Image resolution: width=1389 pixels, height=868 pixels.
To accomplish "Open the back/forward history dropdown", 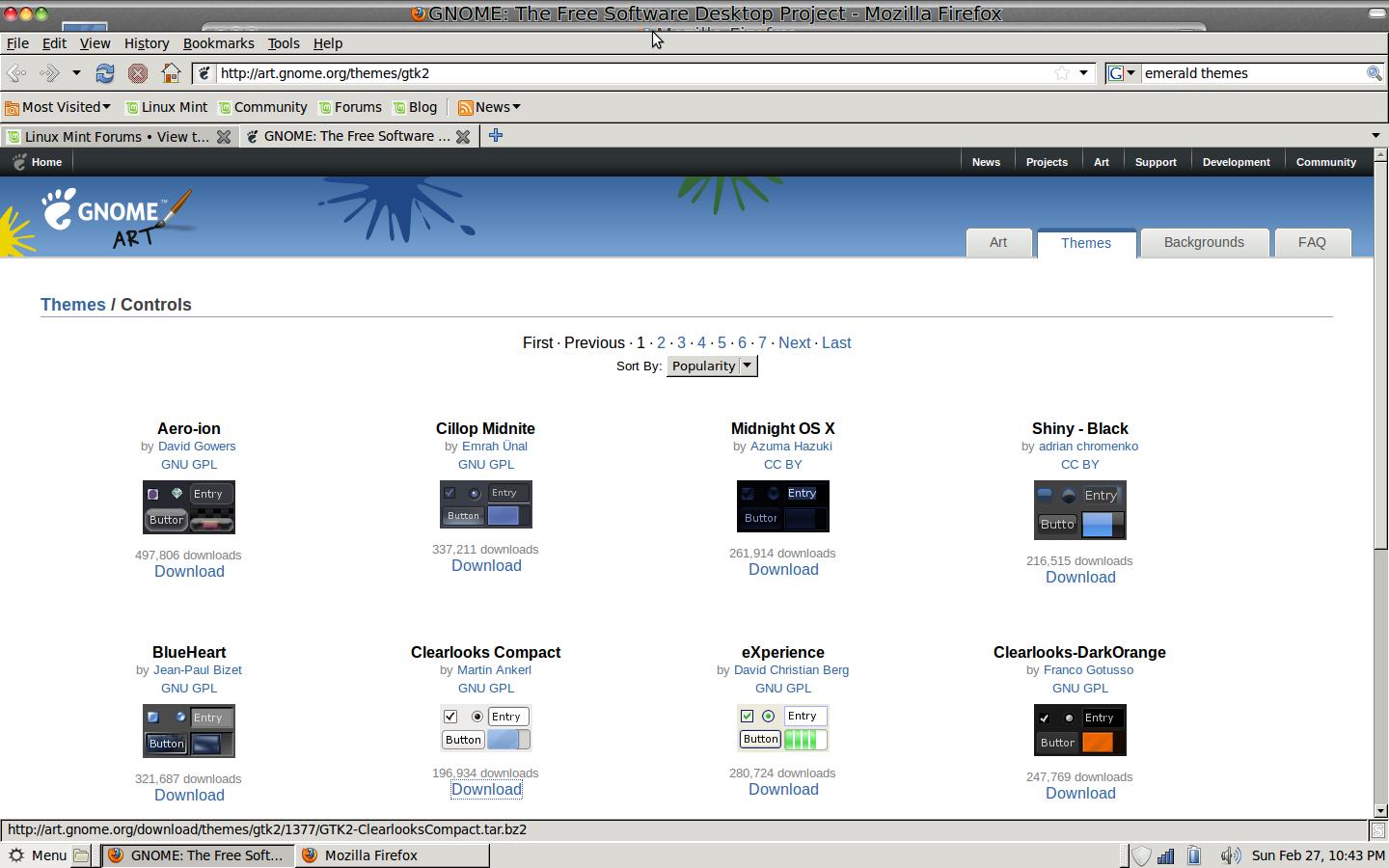I will pyautogui.click(x=76, y=73).
